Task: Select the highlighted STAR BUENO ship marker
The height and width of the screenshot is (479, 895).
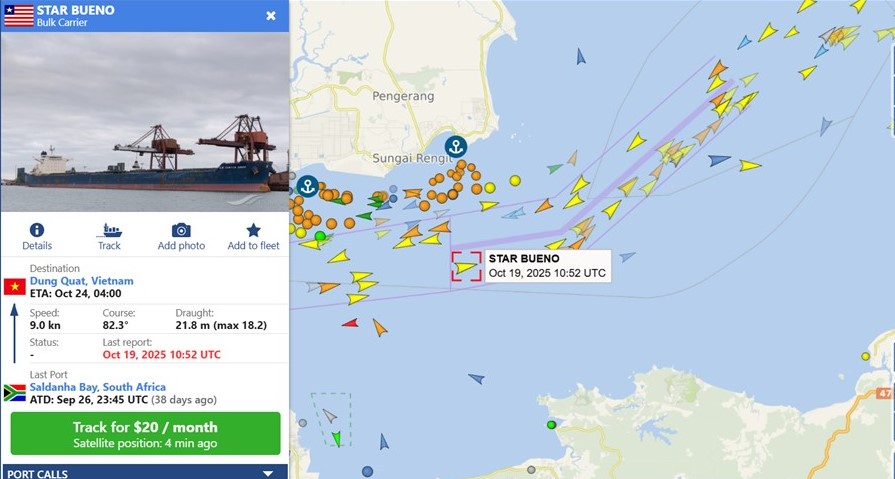Action: click(x=466, y=267)
